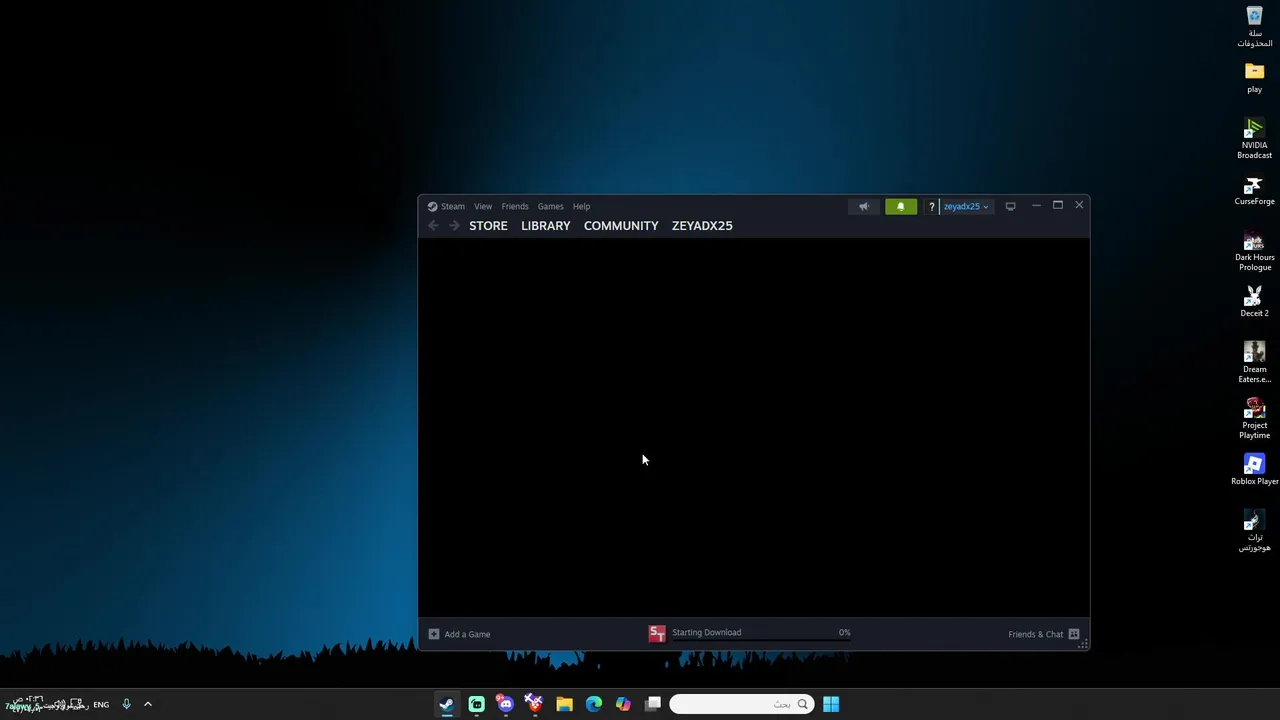Open downloads via Starting Download text

(706, 632)
